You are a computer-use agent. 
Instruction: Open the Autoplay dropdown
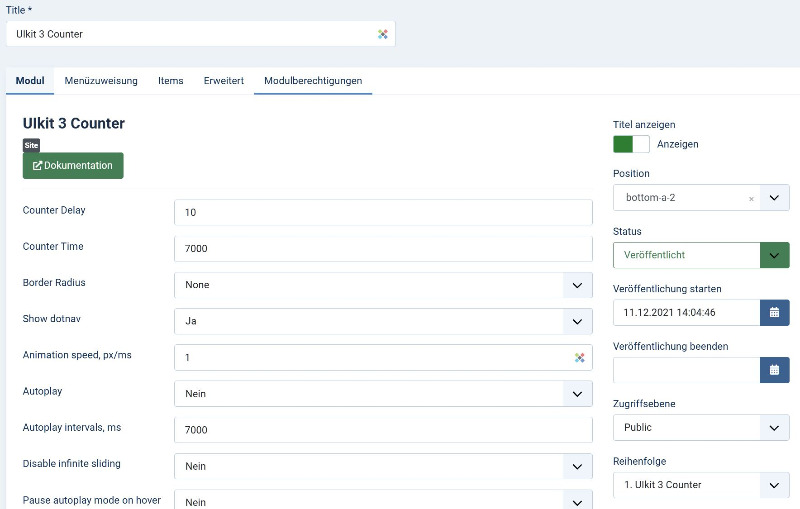576,394
